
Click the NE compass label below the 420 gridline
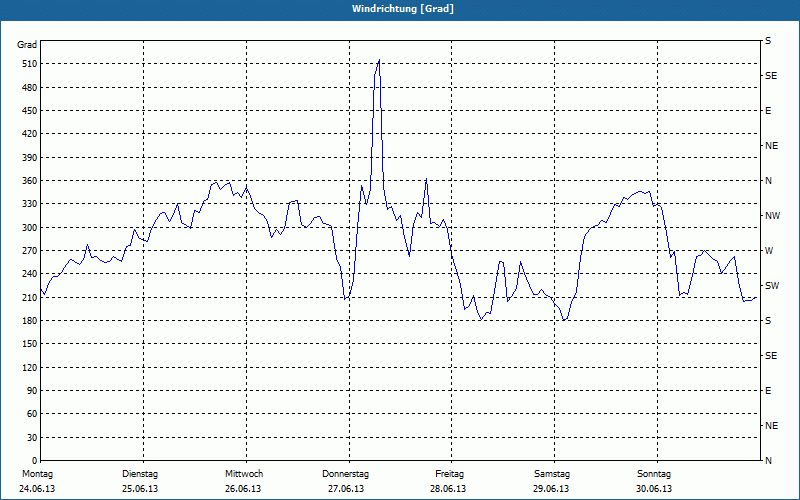[771, 146]
